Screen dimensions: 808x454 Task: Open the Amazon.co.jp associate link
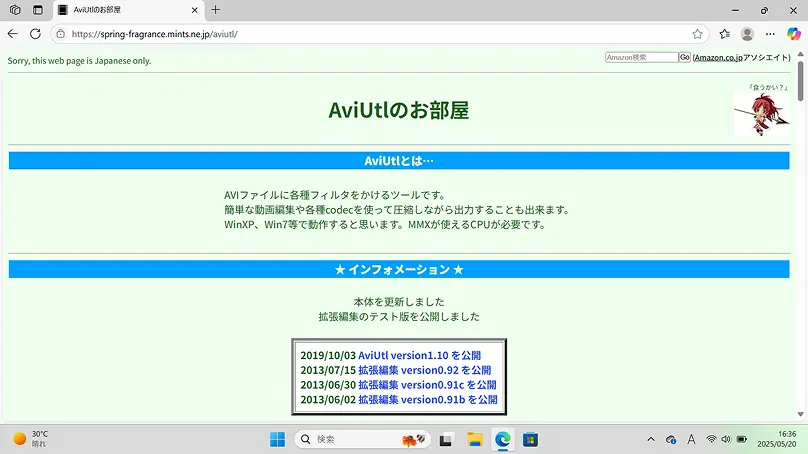718,58
